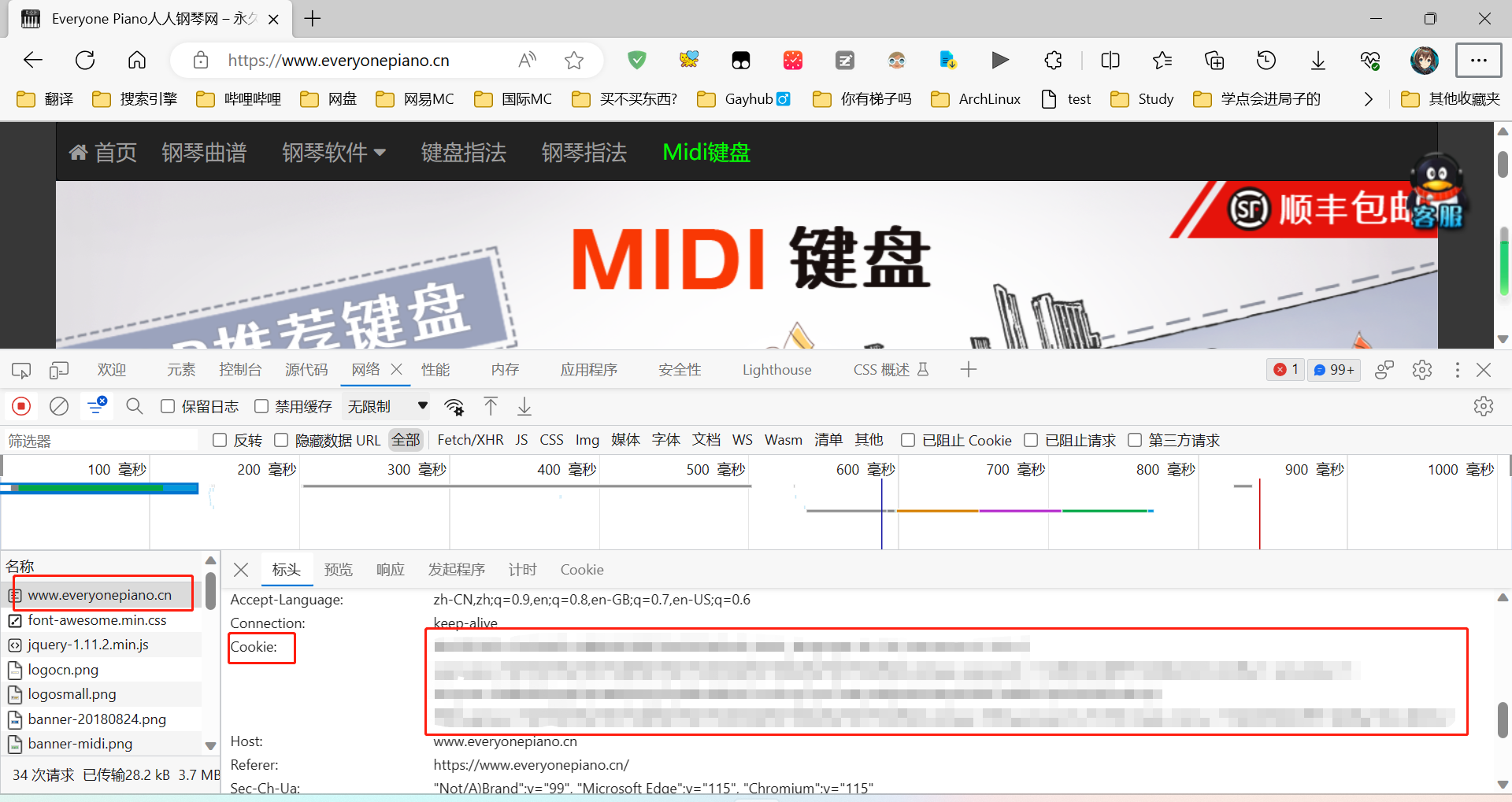Open 其他收藏夹 folder
Screen dimensions: 1512x802
[x=1451, y=99]
